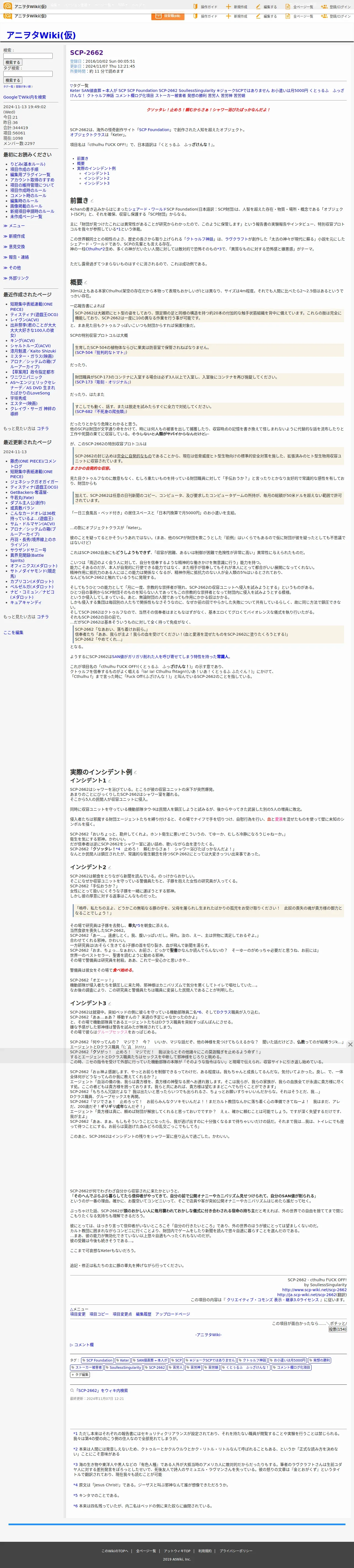This screenshot has height=1568, width=354.
Task: Open the コメント欄ログ化項目 tag chip
Action: (291, 1367)
